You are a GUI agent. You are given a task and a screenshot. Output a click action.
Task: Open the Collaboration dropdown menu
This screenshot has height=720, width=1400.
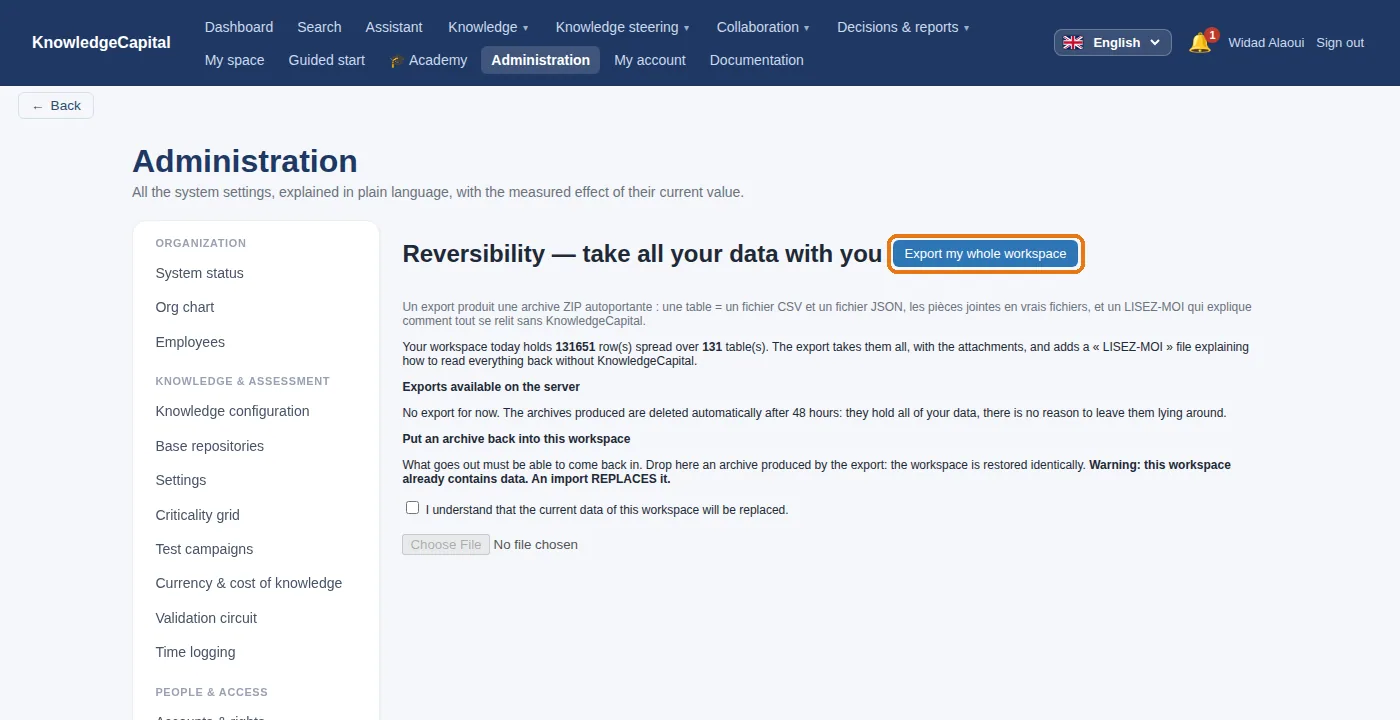(x=763, y=27)
